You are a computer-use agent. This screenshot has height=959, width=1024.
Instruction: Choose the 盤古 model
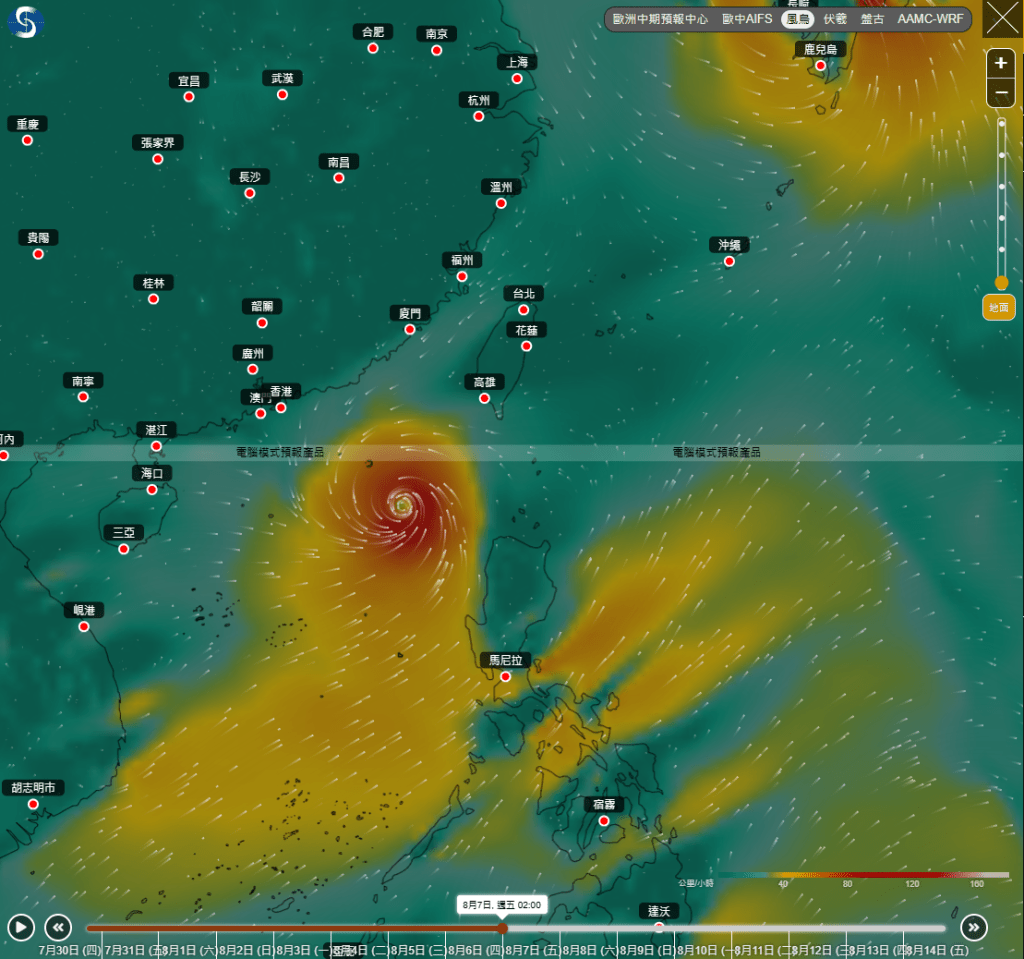click(x=872, y=19)
